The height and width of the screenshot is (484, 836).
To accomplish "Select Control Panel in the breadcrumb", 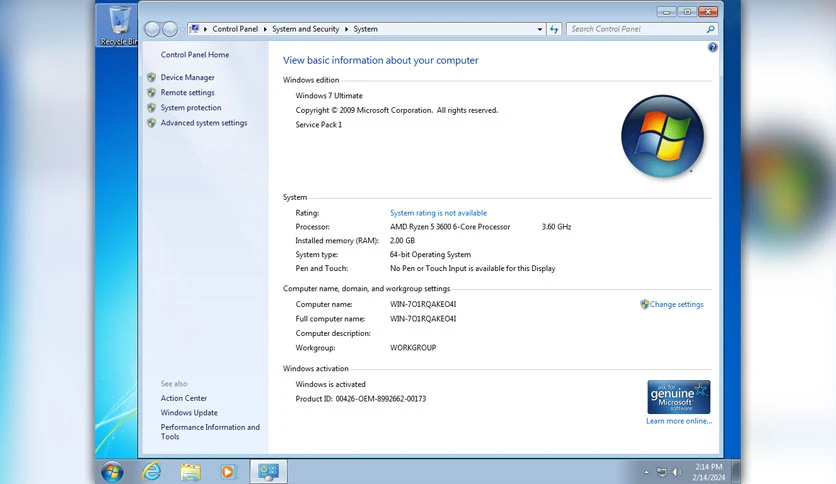I will click(235, 29).
